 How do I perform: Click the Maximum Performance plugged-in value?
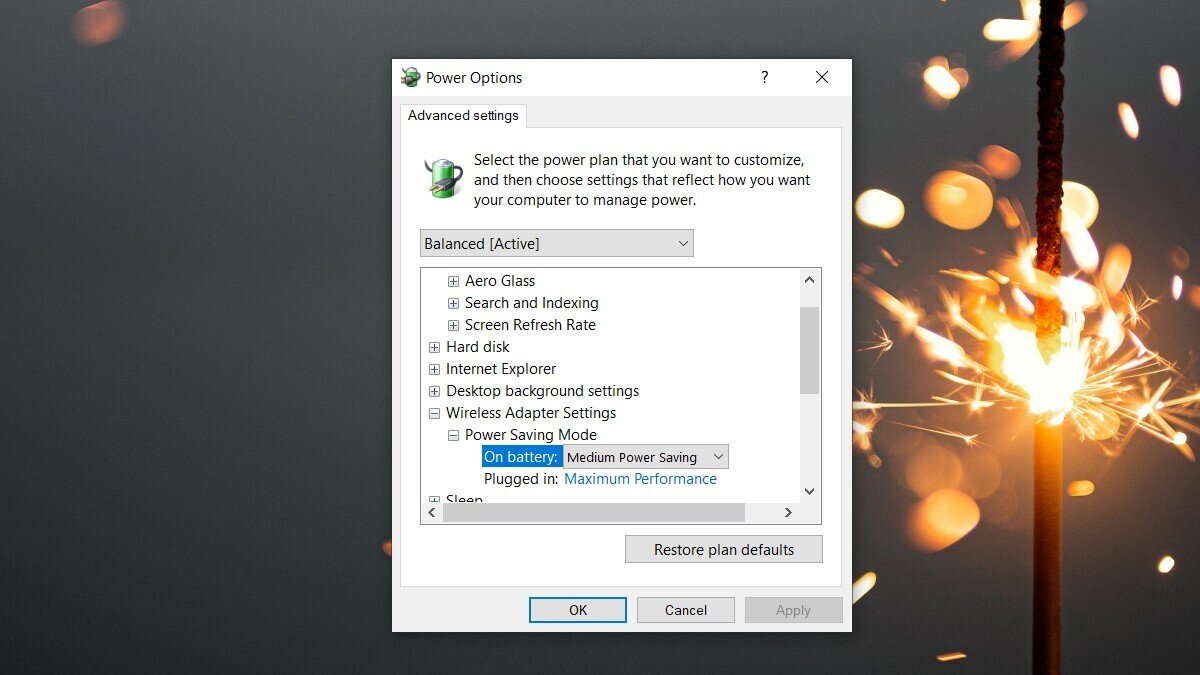point(640,479)
